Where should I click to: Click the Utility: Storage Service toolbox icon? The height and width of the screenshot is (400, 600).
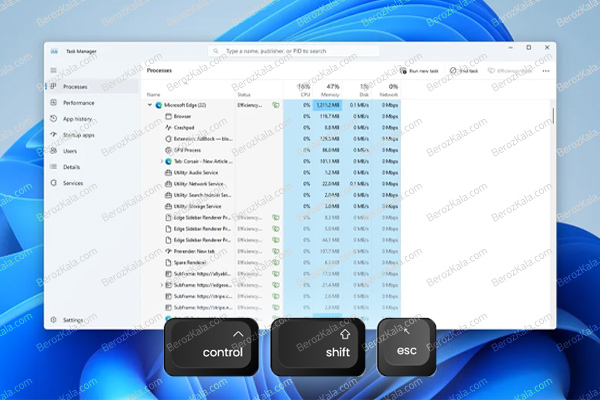pyautogui.click(x=168, y=206)
